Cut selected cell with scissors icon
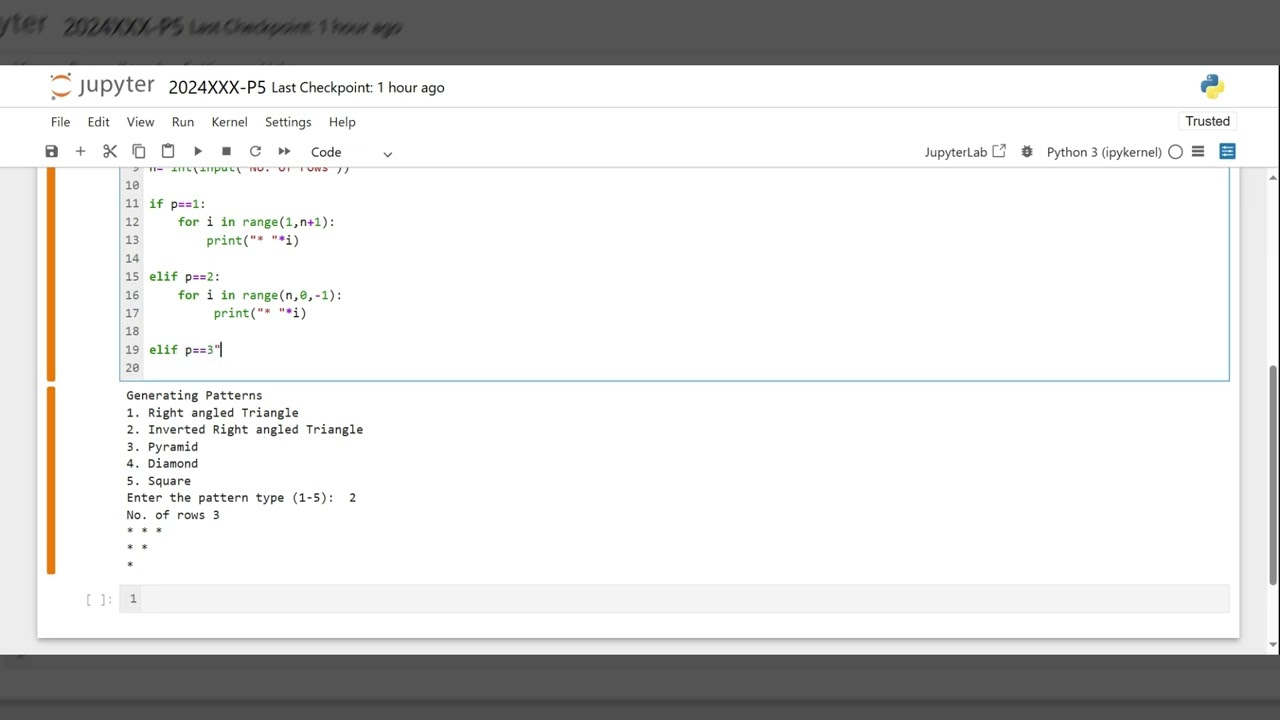 click(x=110, y=152)
